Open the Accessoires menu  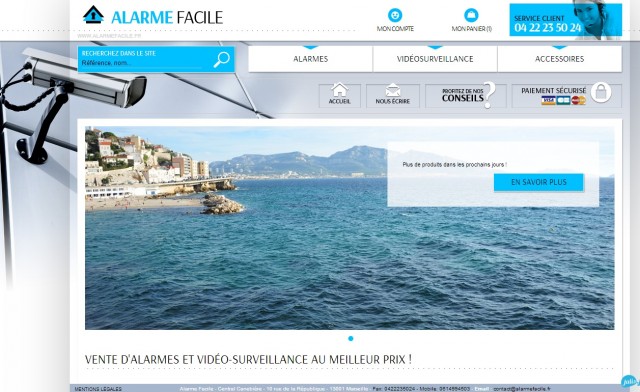(x=560, y=59)
